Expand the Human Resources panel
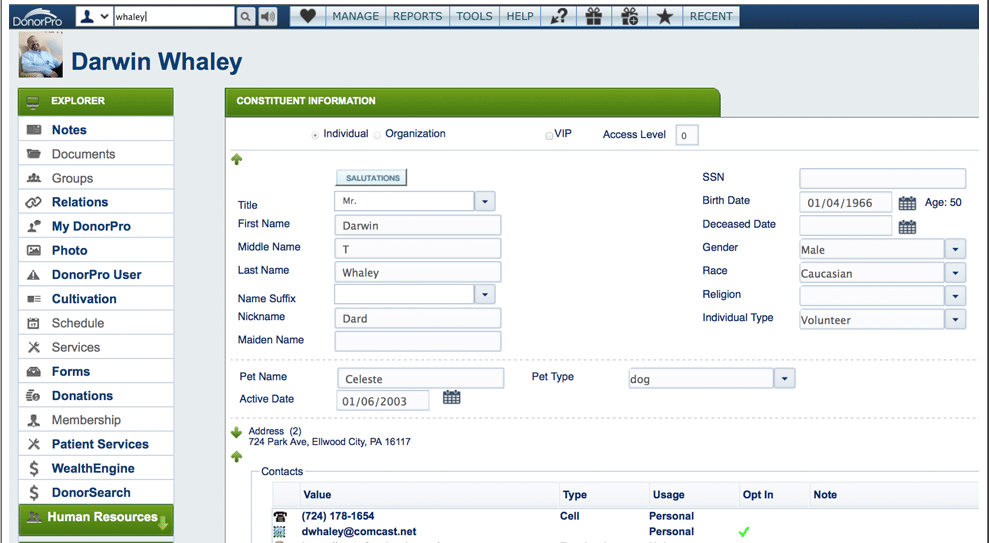 (x=96, y=520)
